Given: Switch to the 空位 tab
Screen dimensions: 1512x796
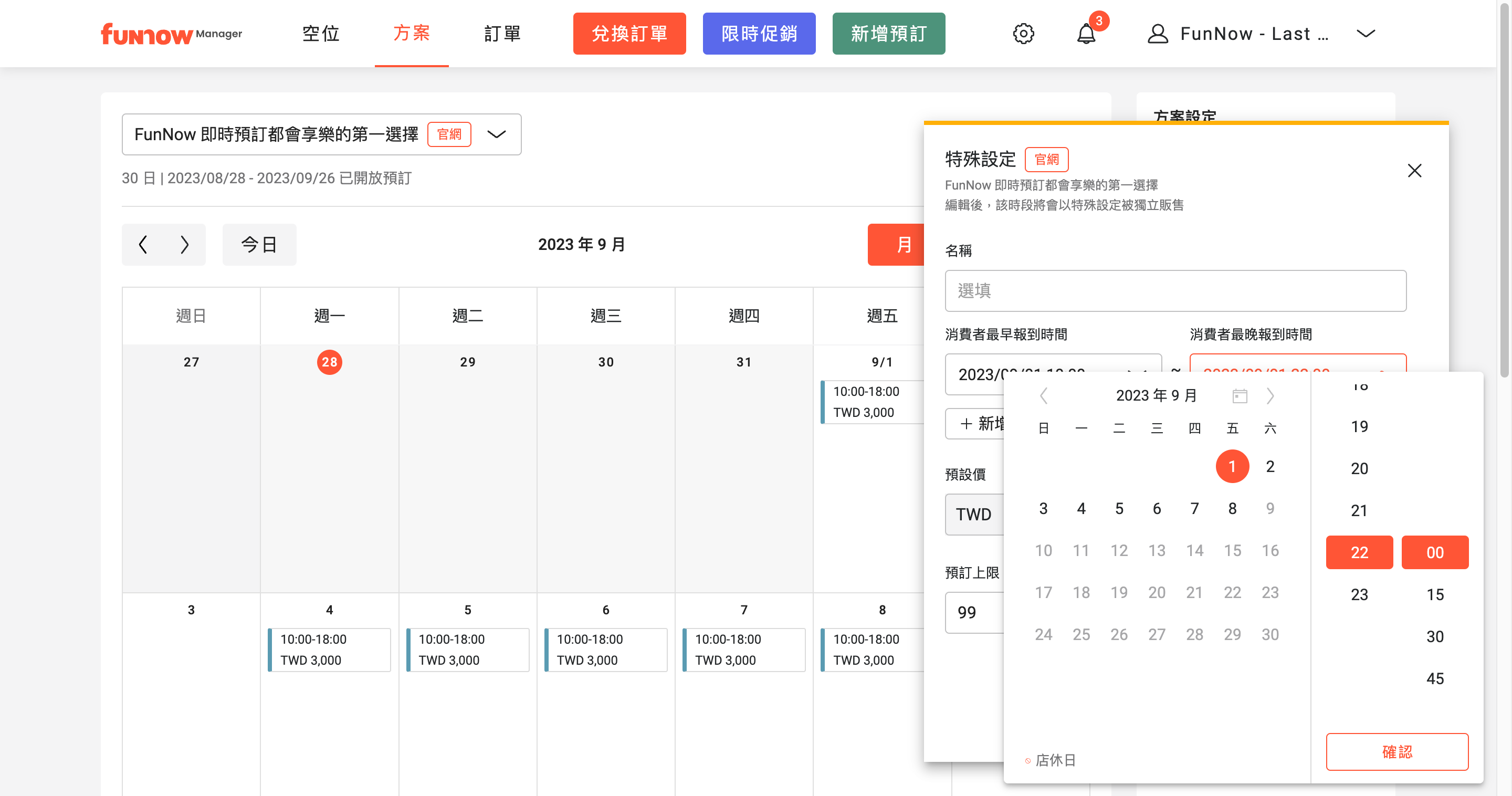Looking at the screenshot, I should (x=320, y=34).
